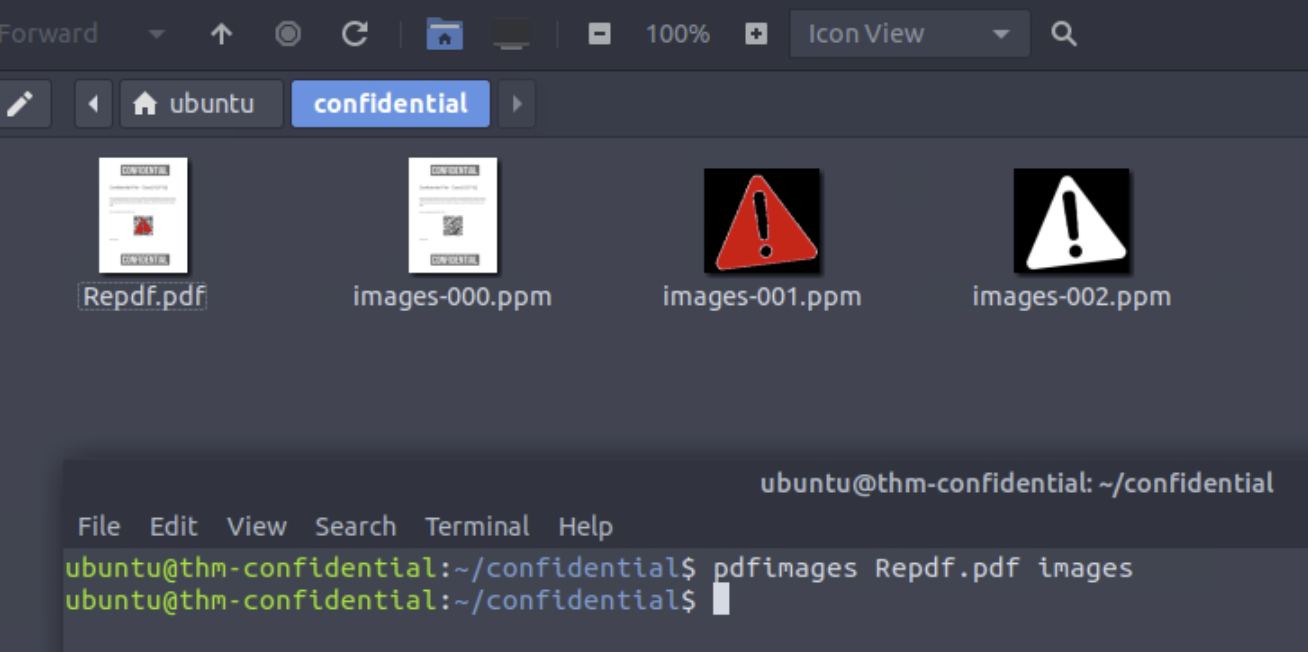Click the Forward navigation button

[49, 34]
